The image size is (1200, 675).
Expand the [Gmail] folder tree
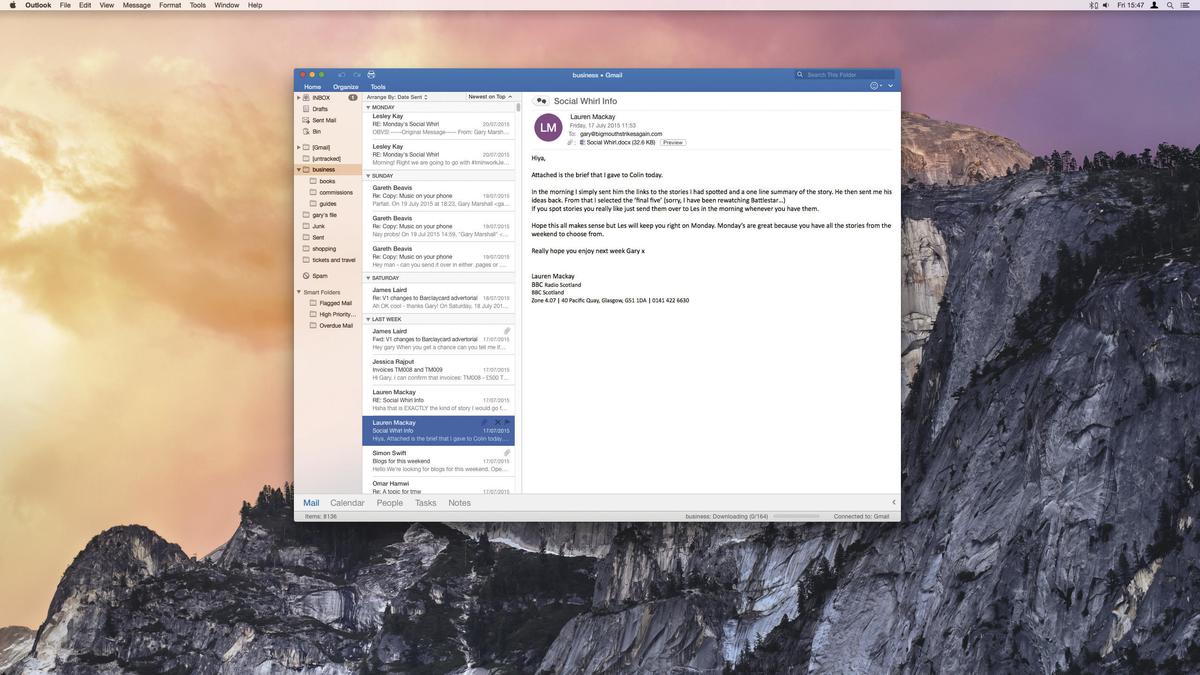point(298,147)
